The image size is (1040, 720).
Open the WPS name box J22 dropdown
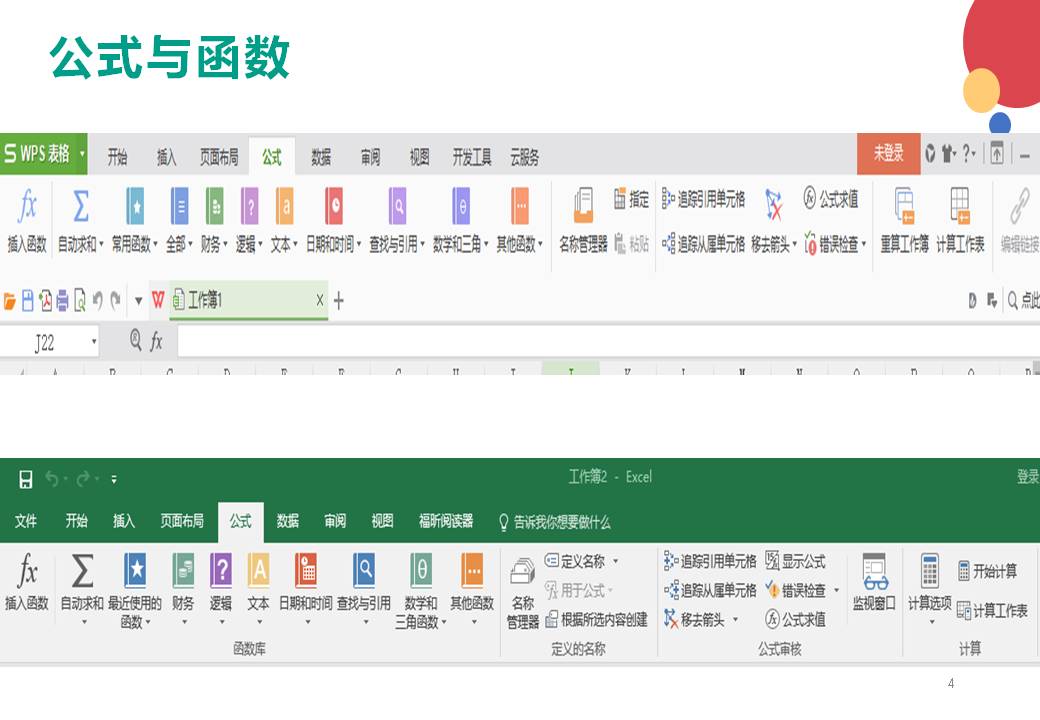point(94,343)
